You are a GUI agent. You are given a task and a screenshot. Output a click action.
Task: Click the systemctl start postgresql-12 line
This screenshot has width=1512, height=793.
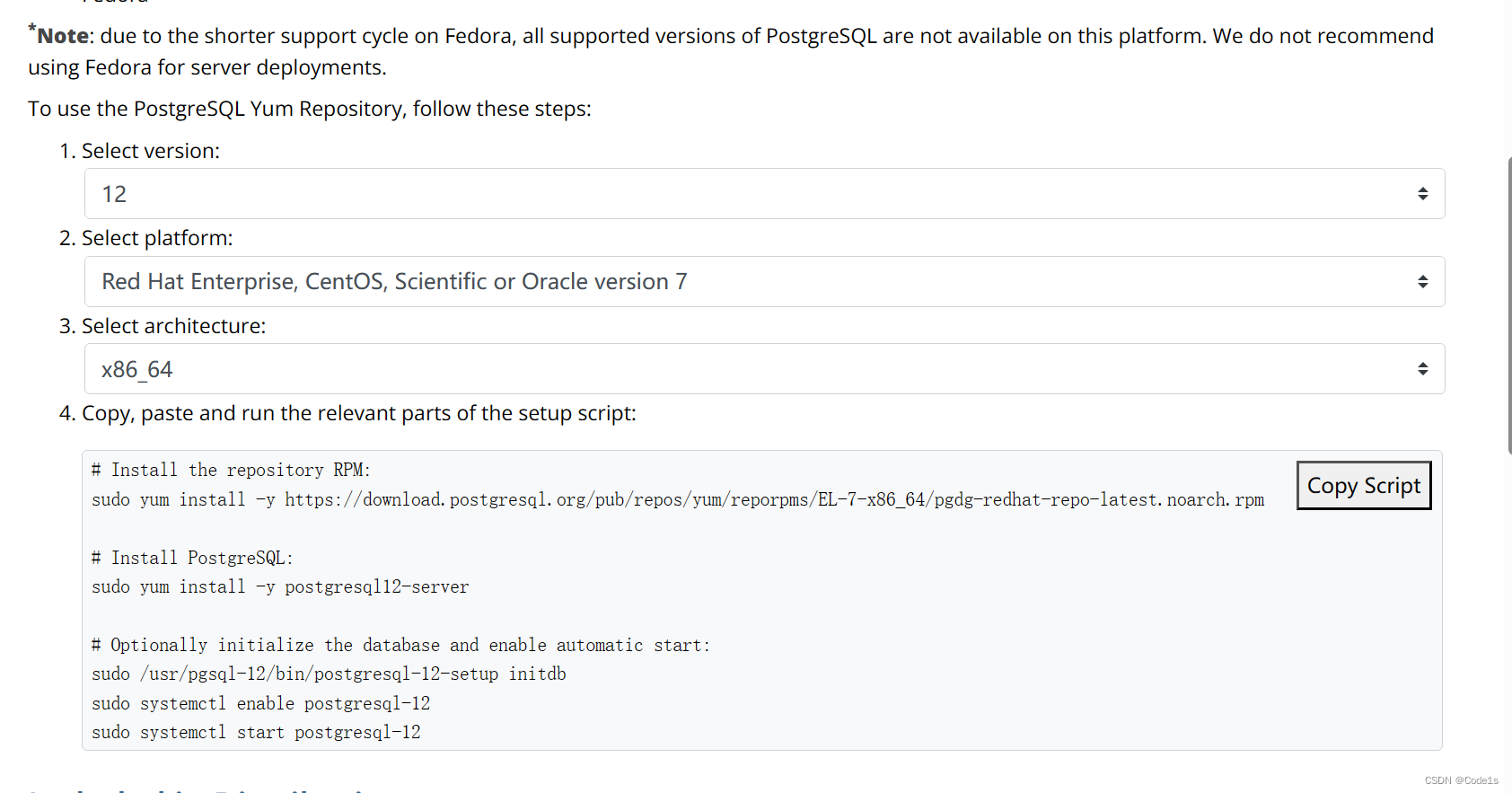[x=256, y=733]
